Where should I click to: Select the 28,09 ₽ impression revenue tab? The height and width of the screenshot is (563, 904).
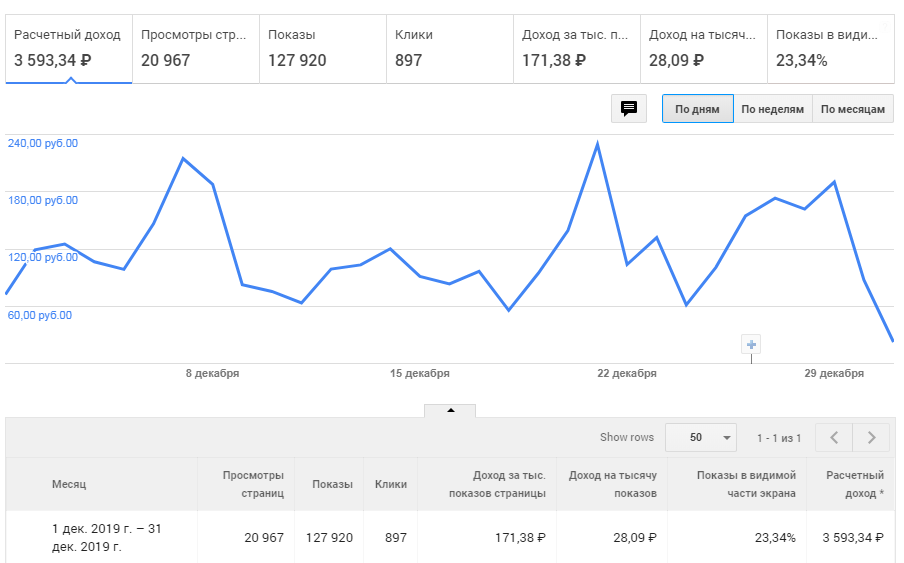[x=703, y=47]
